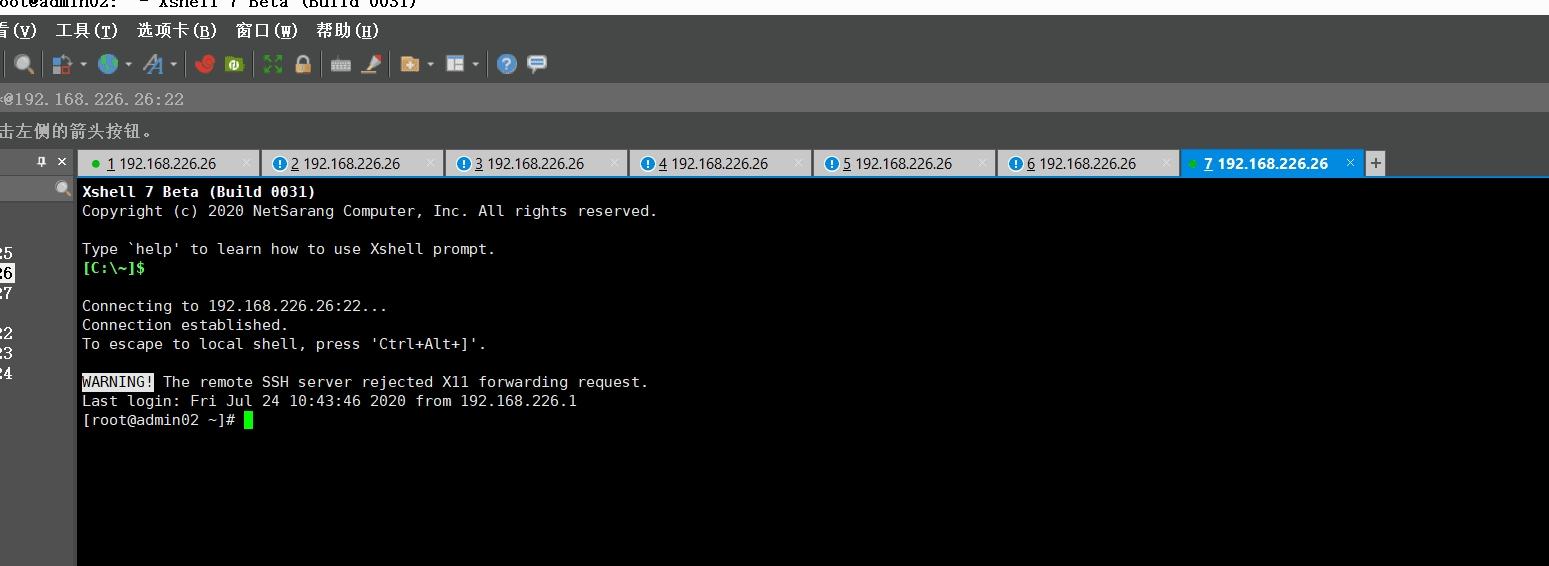Select highlighted session ending in 26 in sidebar
The width and height of the screenshot is (1549, 566).
[x=7, y=273]
